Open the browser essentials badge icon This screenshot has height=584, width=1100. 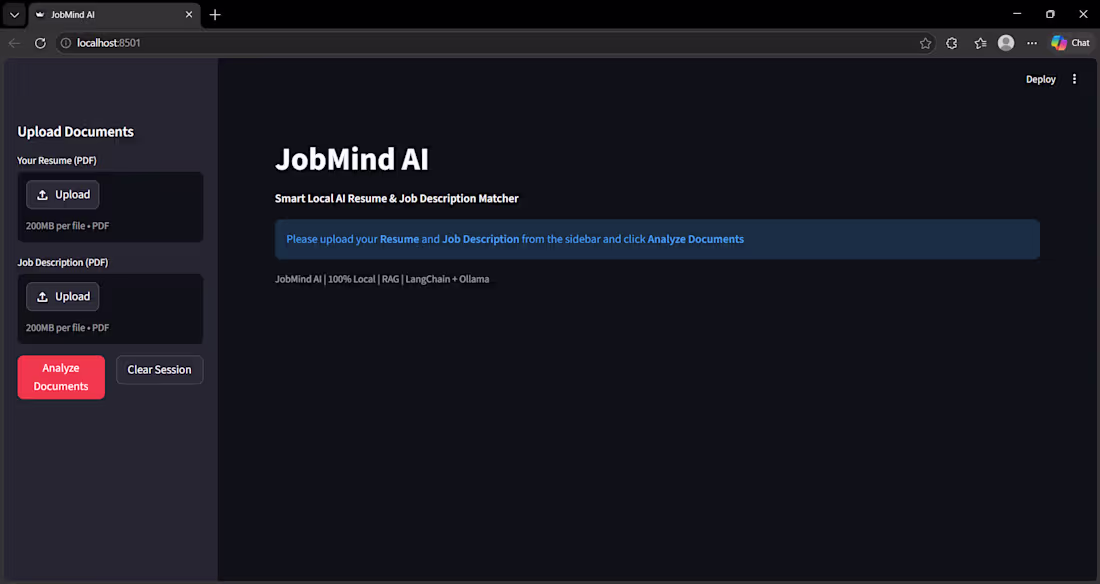tap(951, 42)
